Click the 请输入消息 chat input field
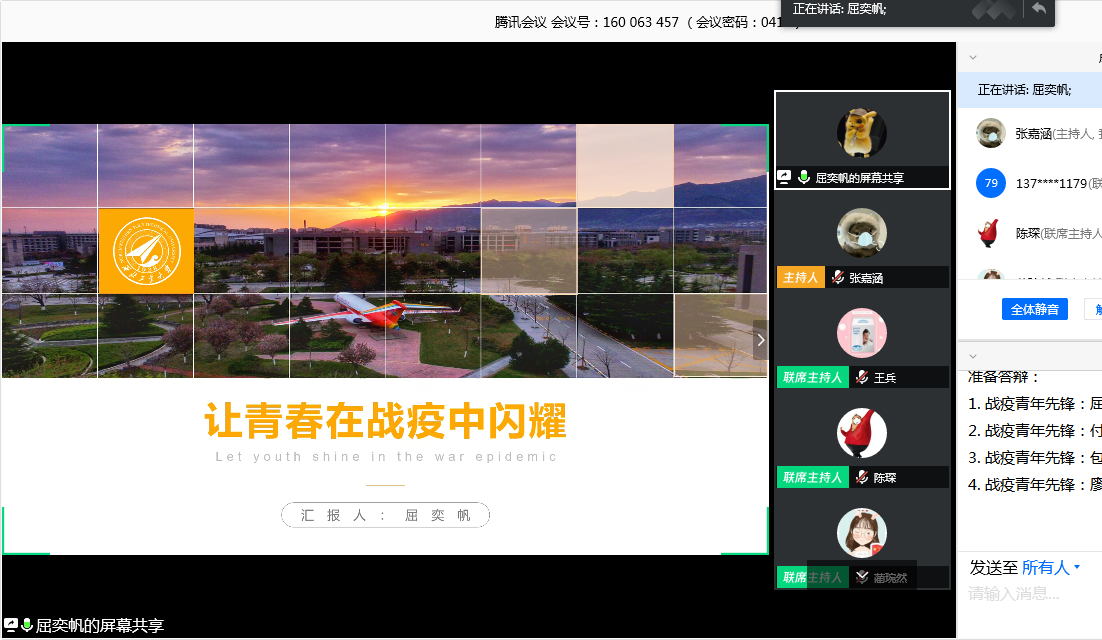 coord(1030,594)
